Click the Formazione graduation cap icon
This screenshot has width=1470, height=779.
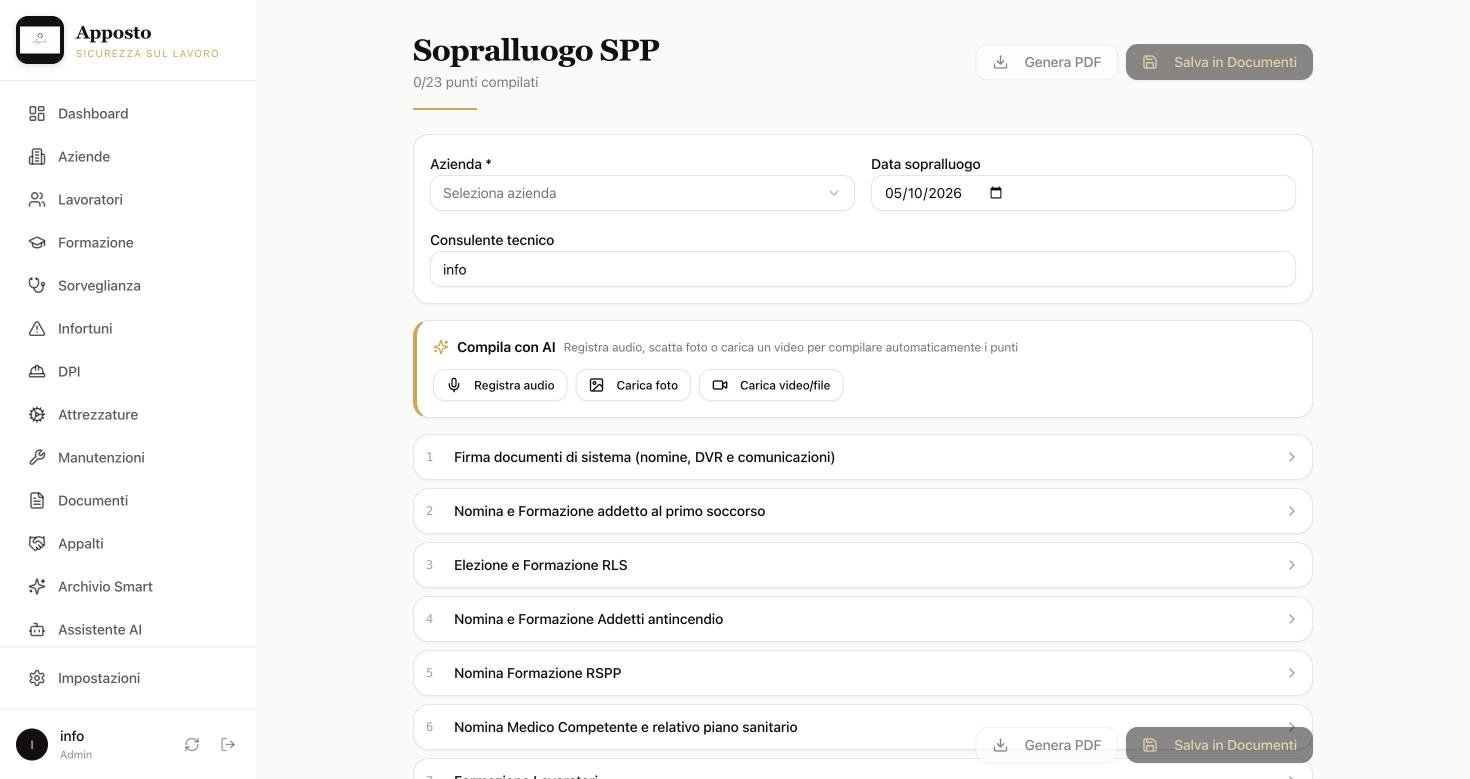tap(37, 242)
